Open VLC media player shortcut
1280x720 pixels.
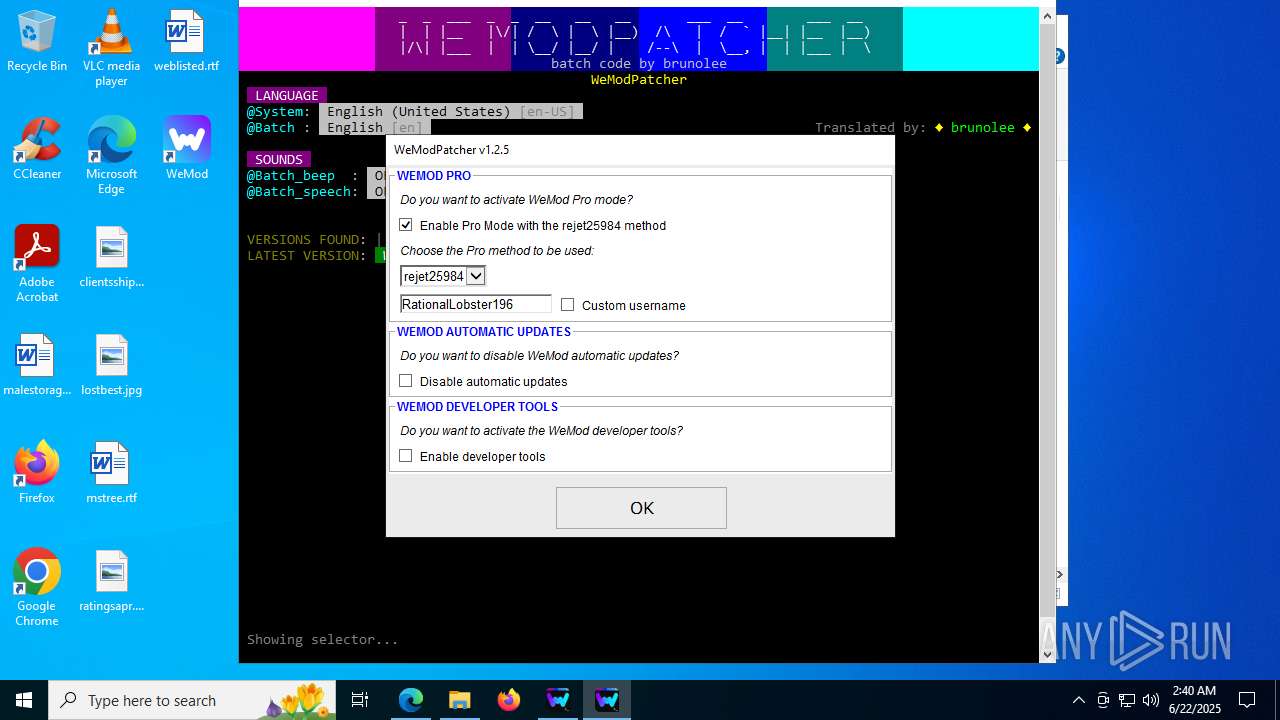tap(111, 47)
